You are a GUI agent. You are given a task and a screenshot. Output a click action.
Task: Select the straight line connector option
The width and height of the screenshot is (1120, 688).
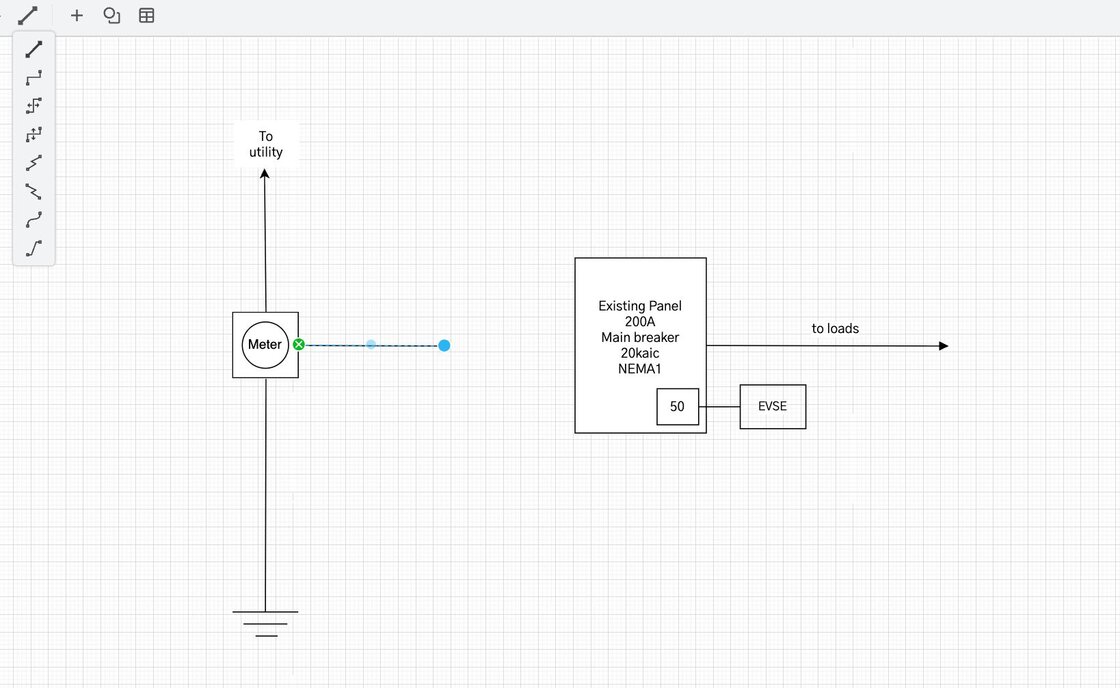point(34,49)
